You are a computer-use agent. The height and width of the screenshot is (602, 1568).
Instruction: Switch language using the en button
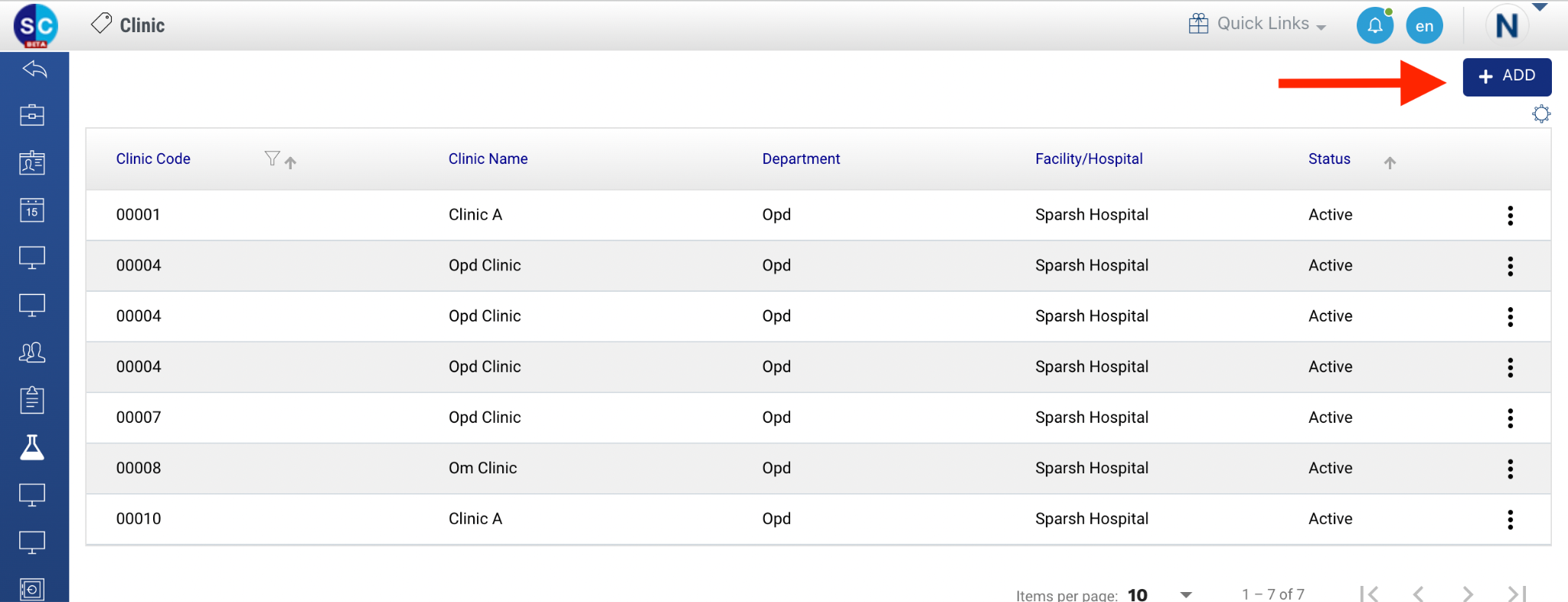pyautogui.click(x=1424, y=26)
